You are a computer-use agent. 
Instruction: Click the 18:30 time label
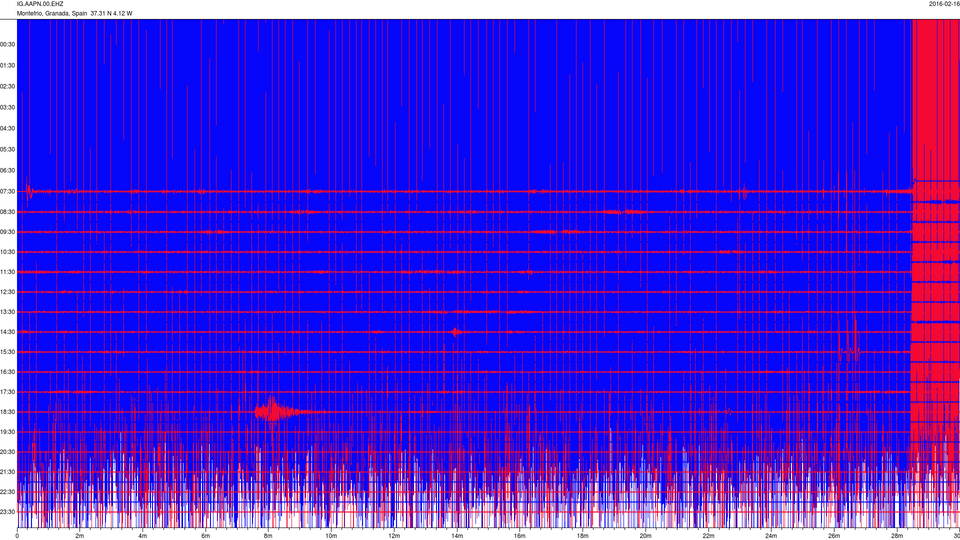(7, 412)
